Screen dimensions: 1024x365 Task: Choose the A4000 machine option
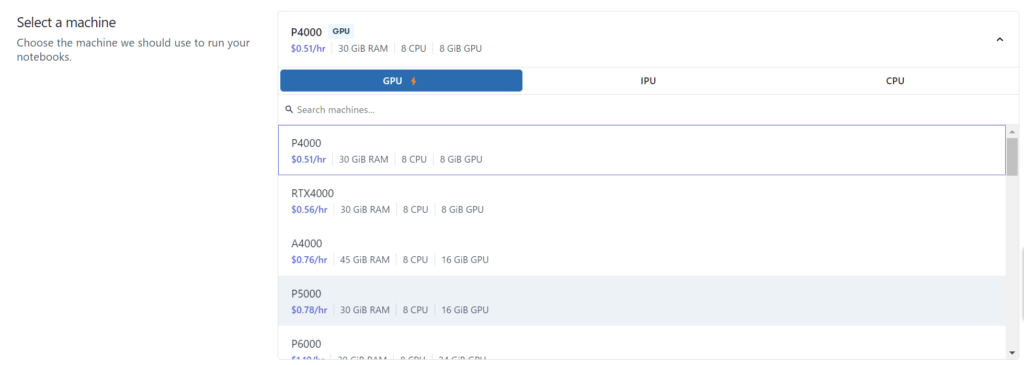[642, 251]
